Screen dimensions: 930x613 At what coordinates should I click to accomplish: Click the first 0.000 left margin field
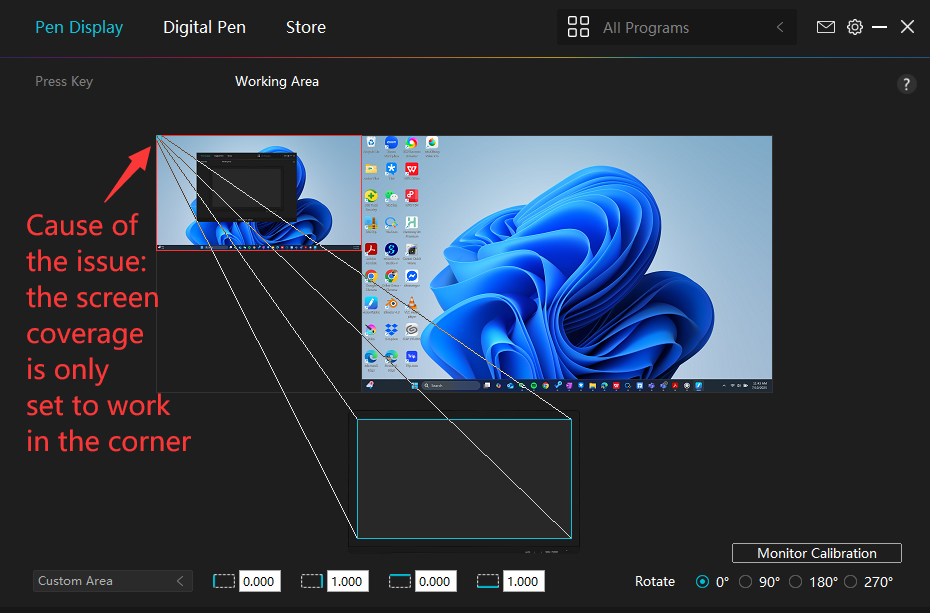point(259,581)
